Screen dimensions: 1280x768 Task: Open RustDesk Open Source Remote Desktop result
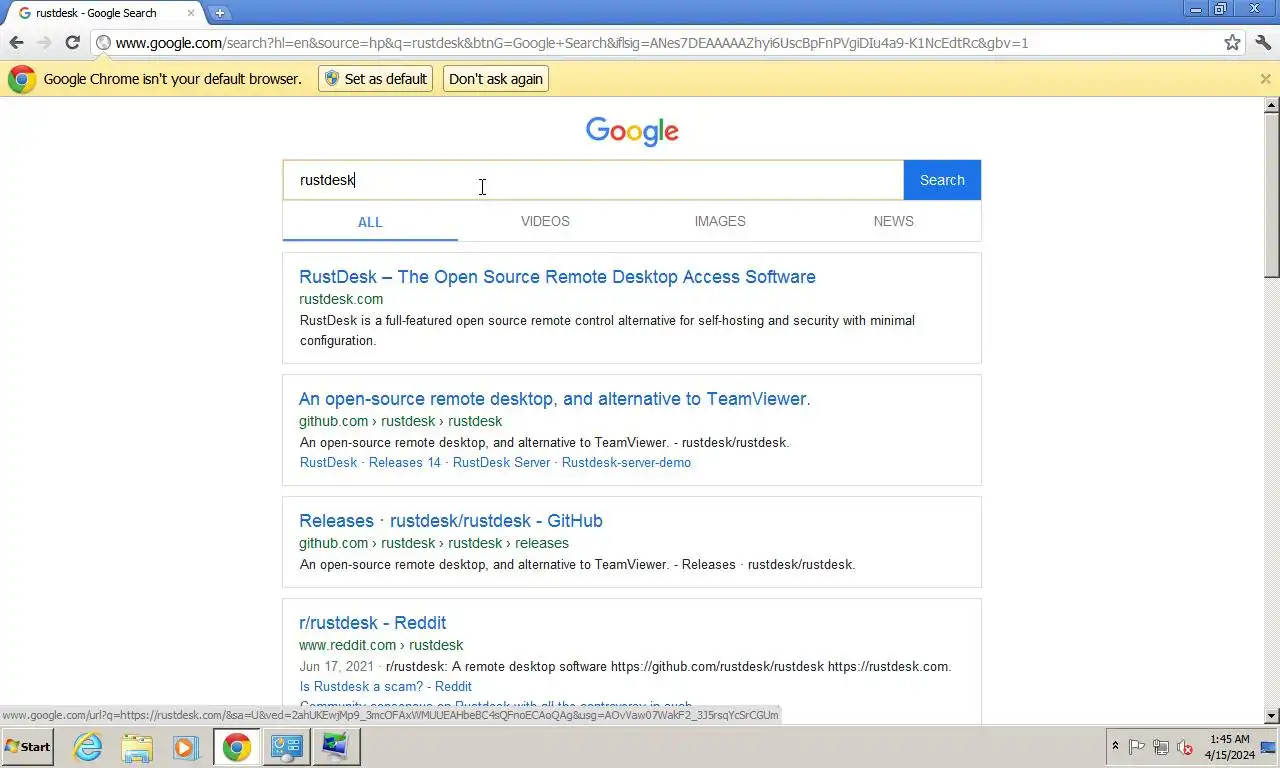coord(557,277)
